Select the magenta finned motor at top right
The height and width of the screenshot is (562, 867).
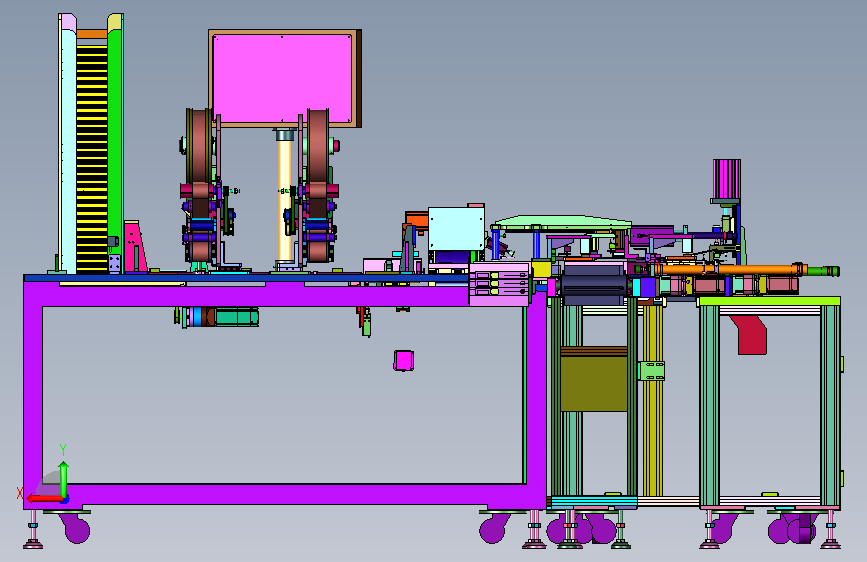coord(727,179)
